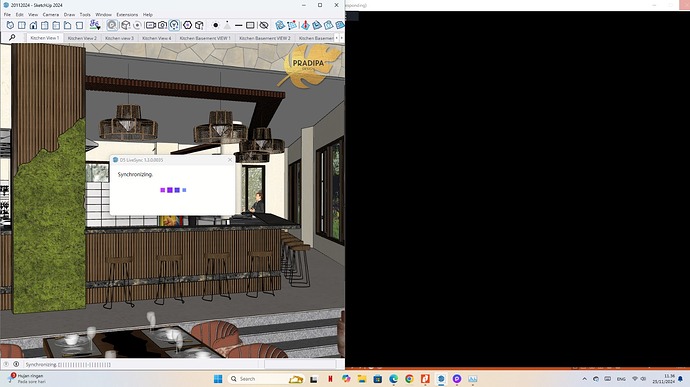Open the style dropdown arrow icon in toolbar

point(95,25)
